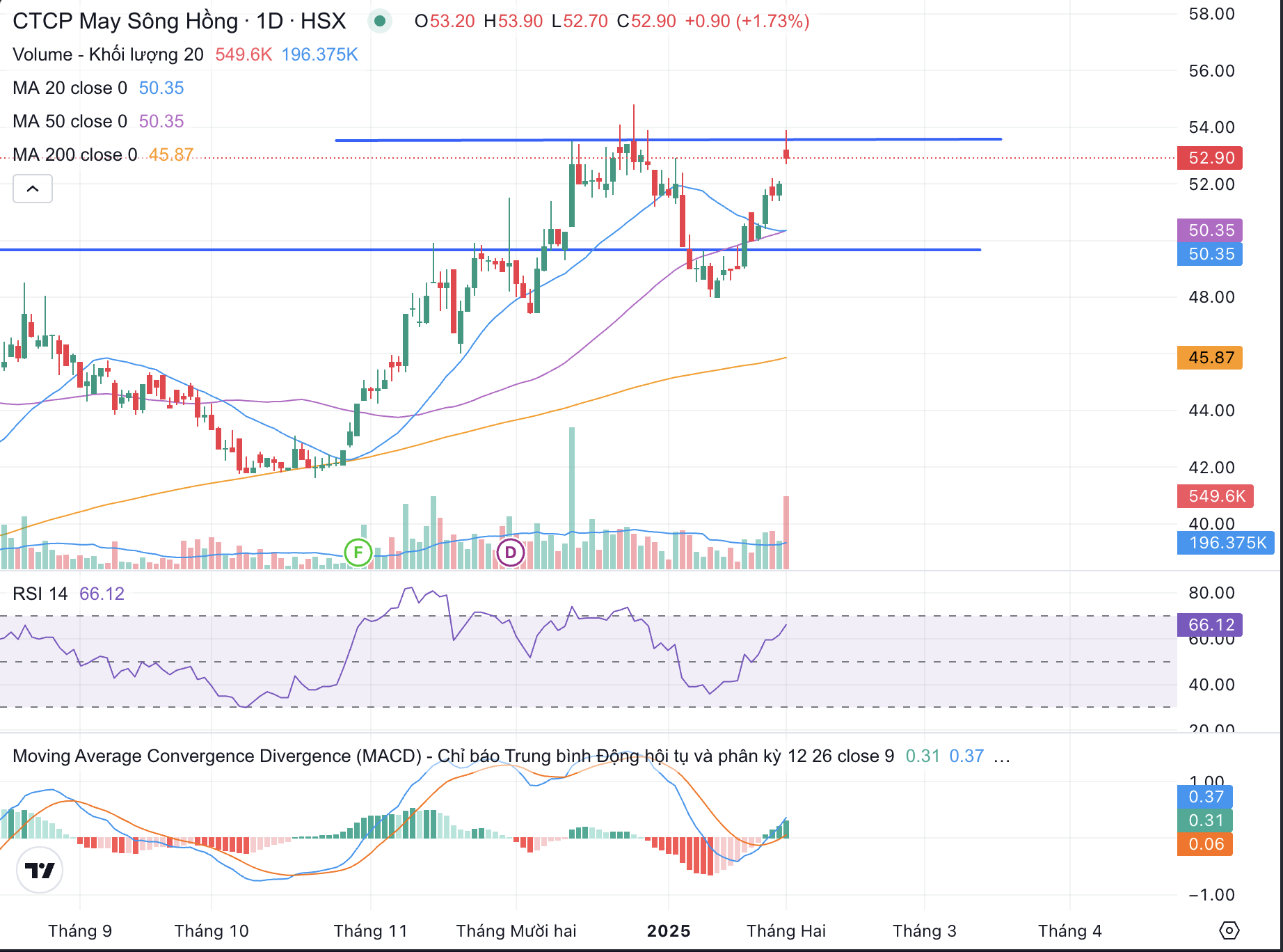Click the green market status dot

[380, 21]
